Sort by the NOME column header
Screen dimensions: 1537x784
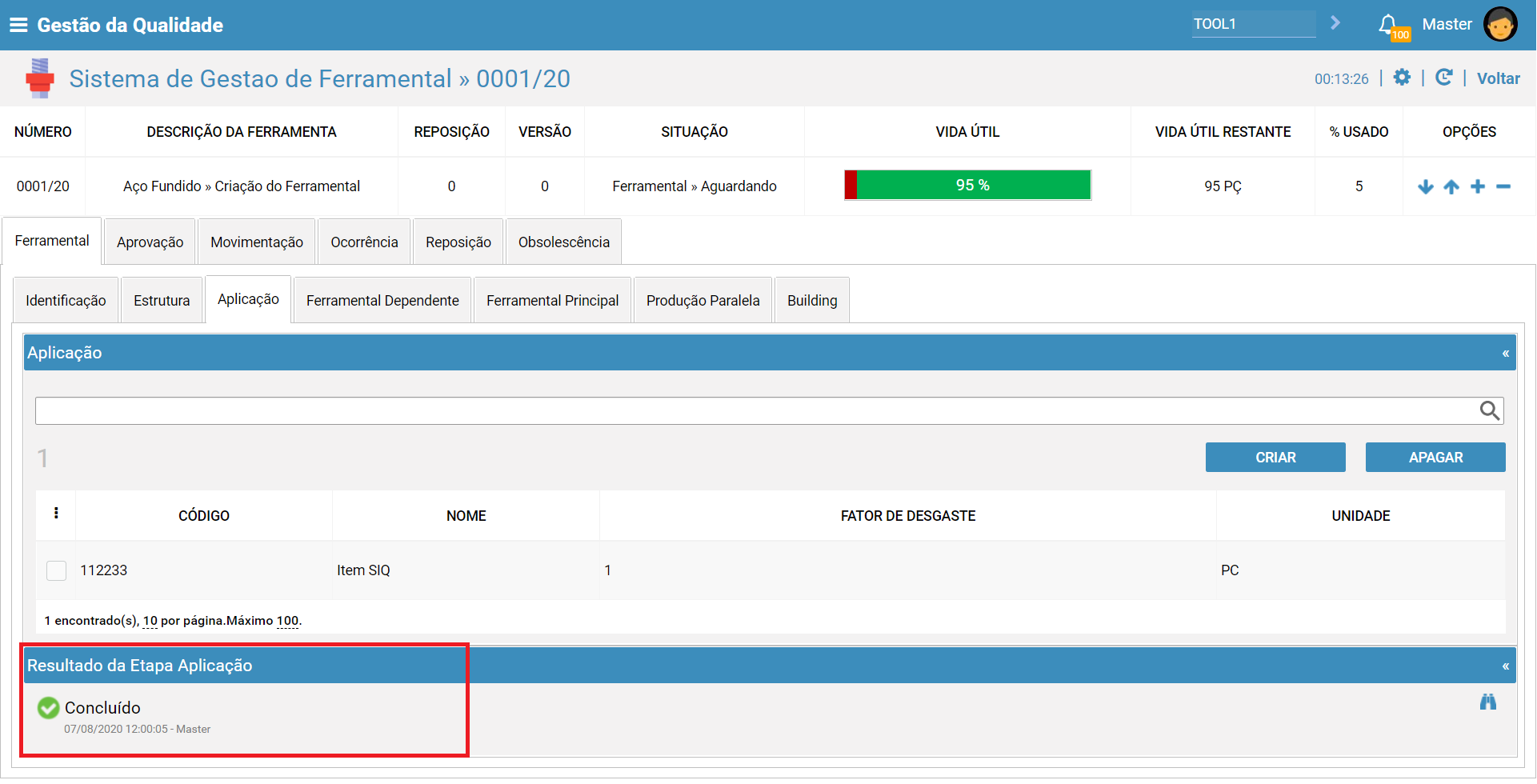tap(466, 516)
